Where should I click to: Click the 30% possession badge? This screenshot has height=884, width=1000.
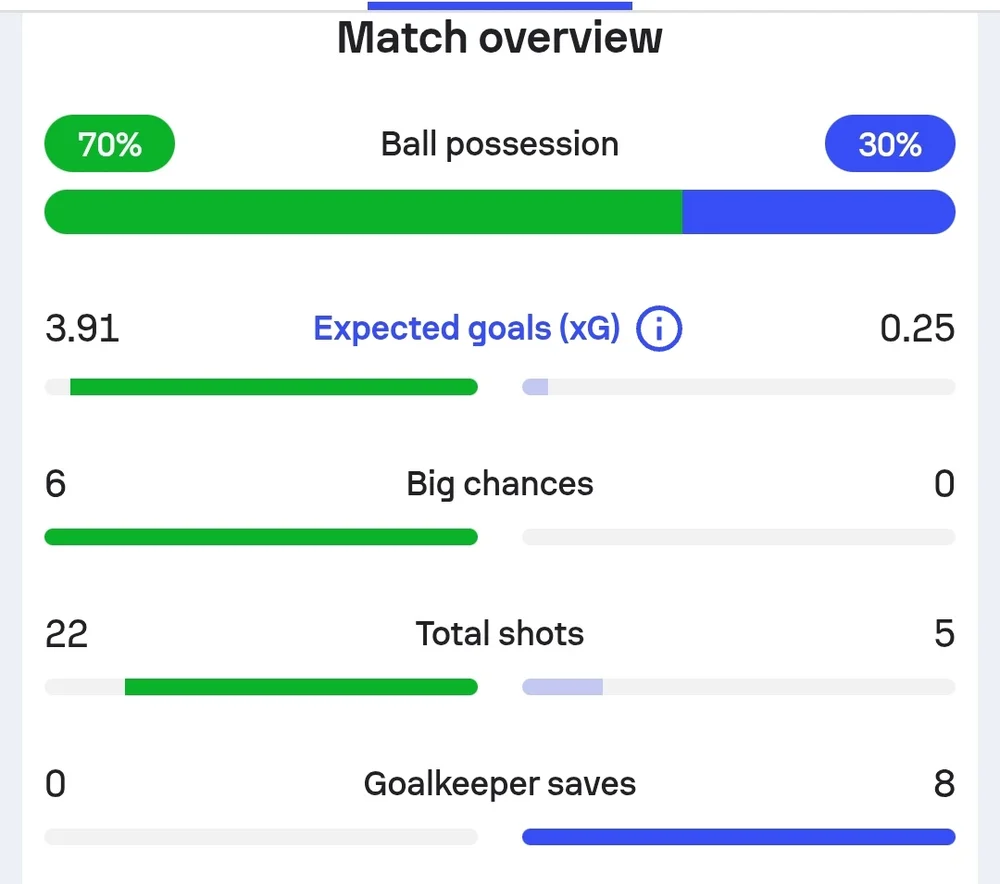click(x=890, y=144)
